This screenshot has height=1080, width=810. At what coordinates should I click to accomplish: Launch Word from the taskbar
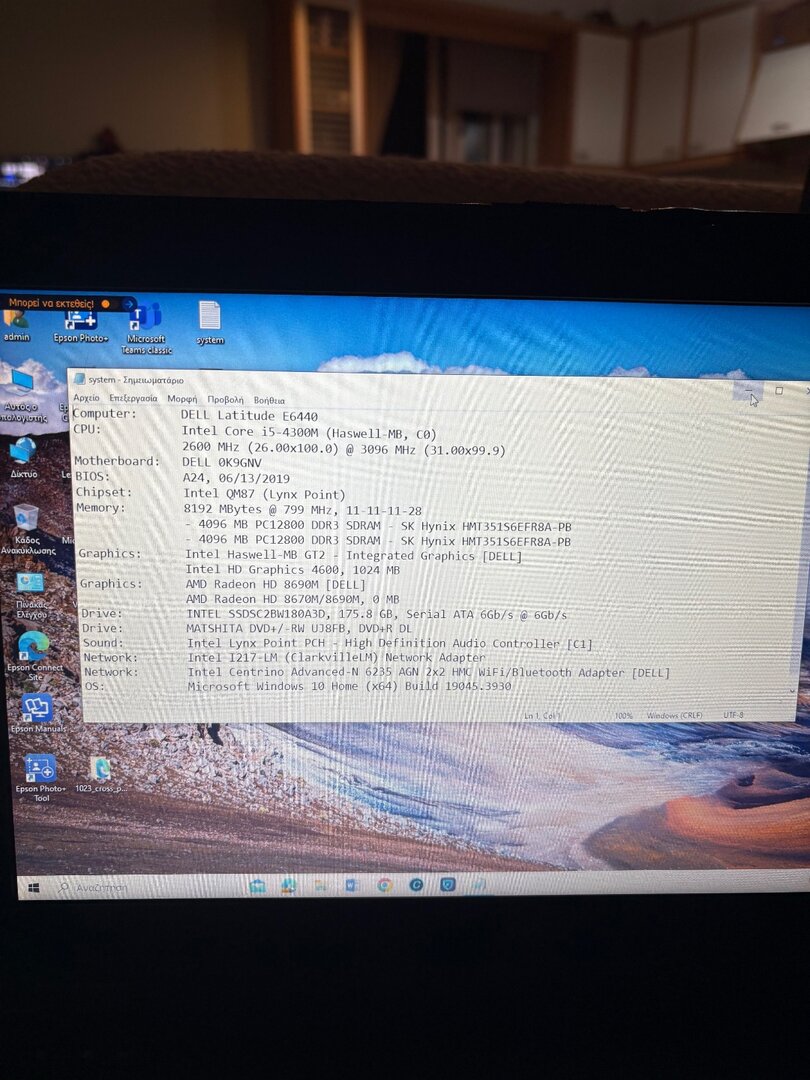(x=352, y=885)
